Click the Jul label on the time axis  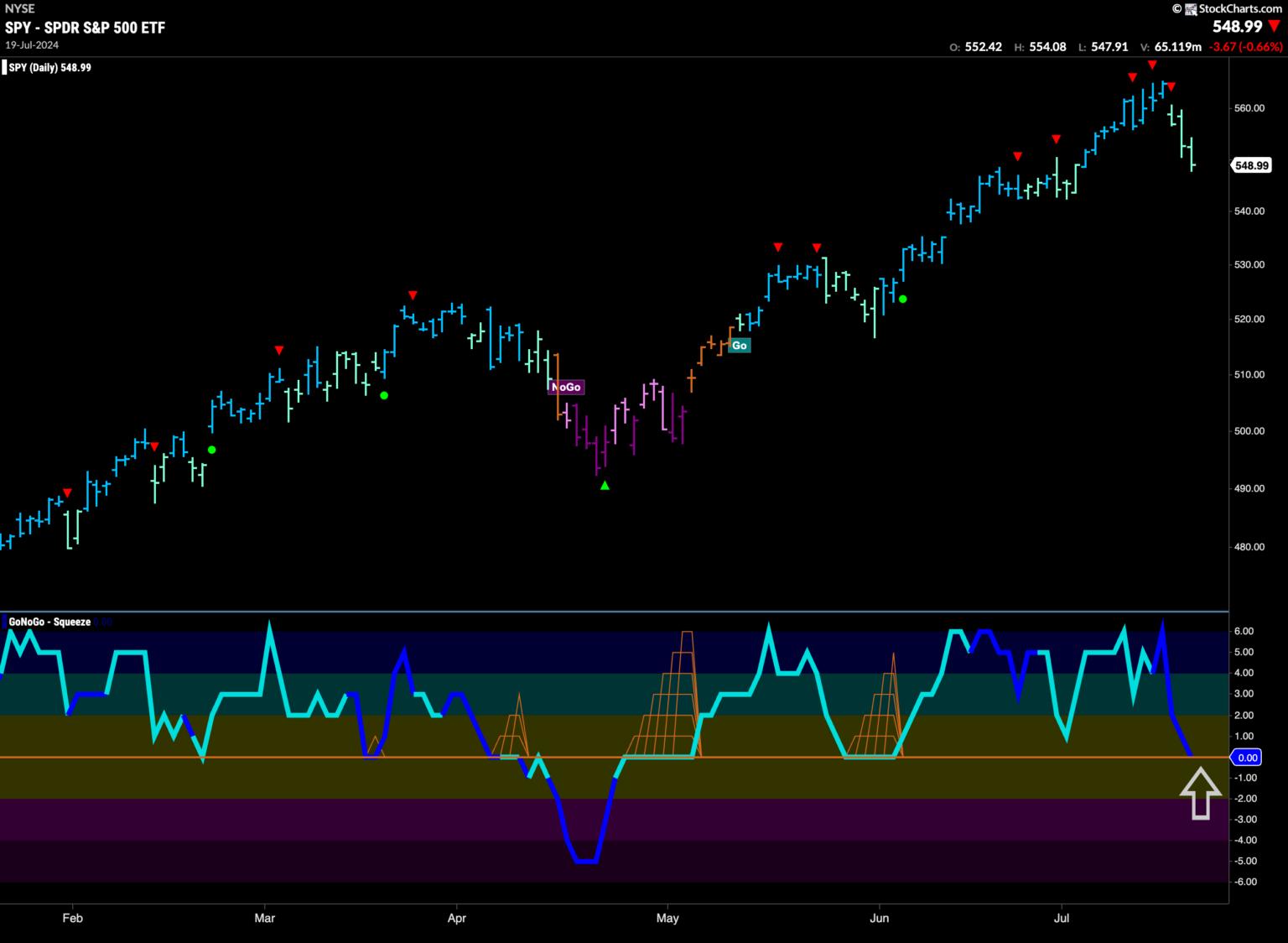(x=1062, y=918)
